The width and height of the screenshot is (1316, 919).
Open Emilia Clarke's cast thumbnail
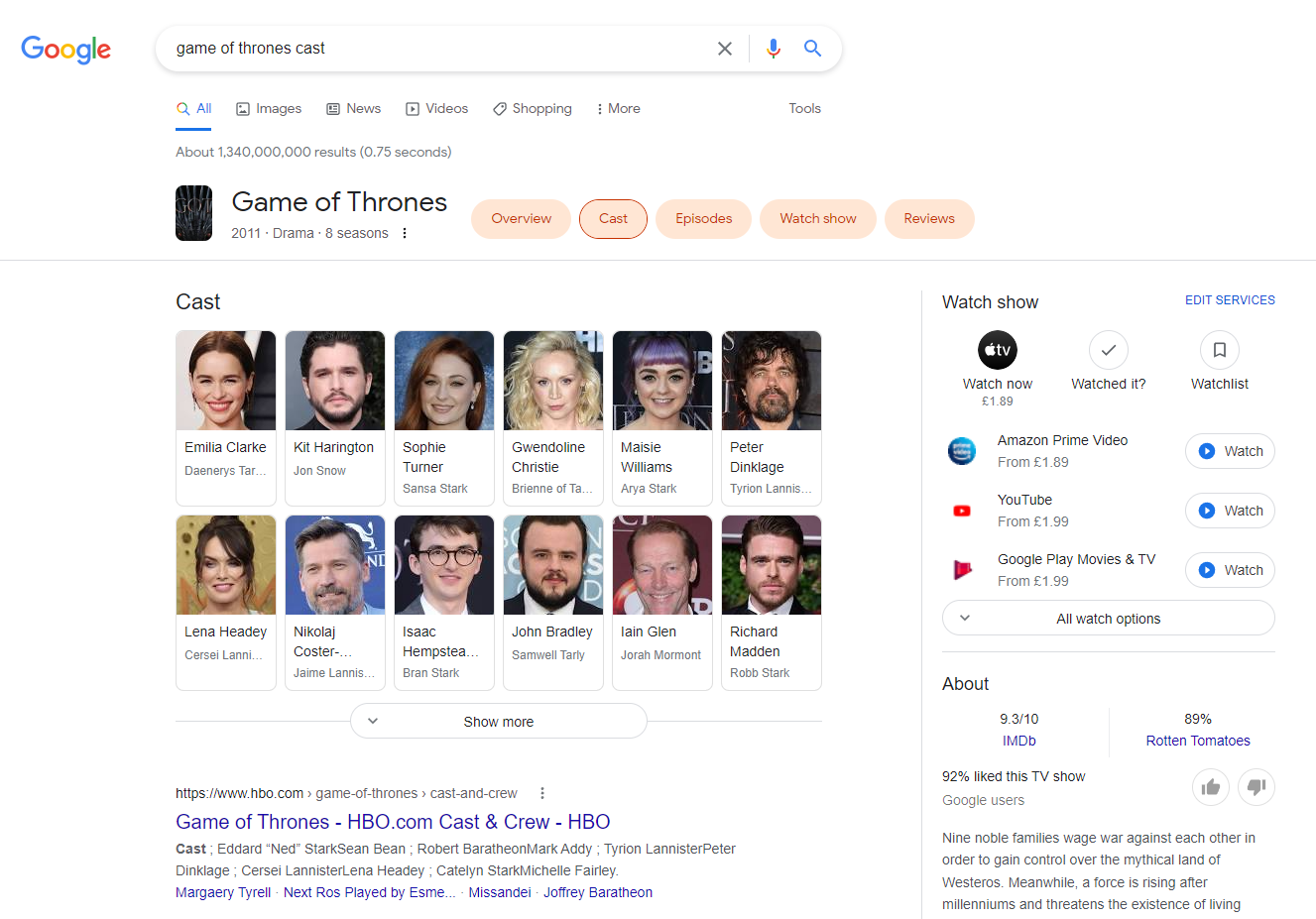225,381
